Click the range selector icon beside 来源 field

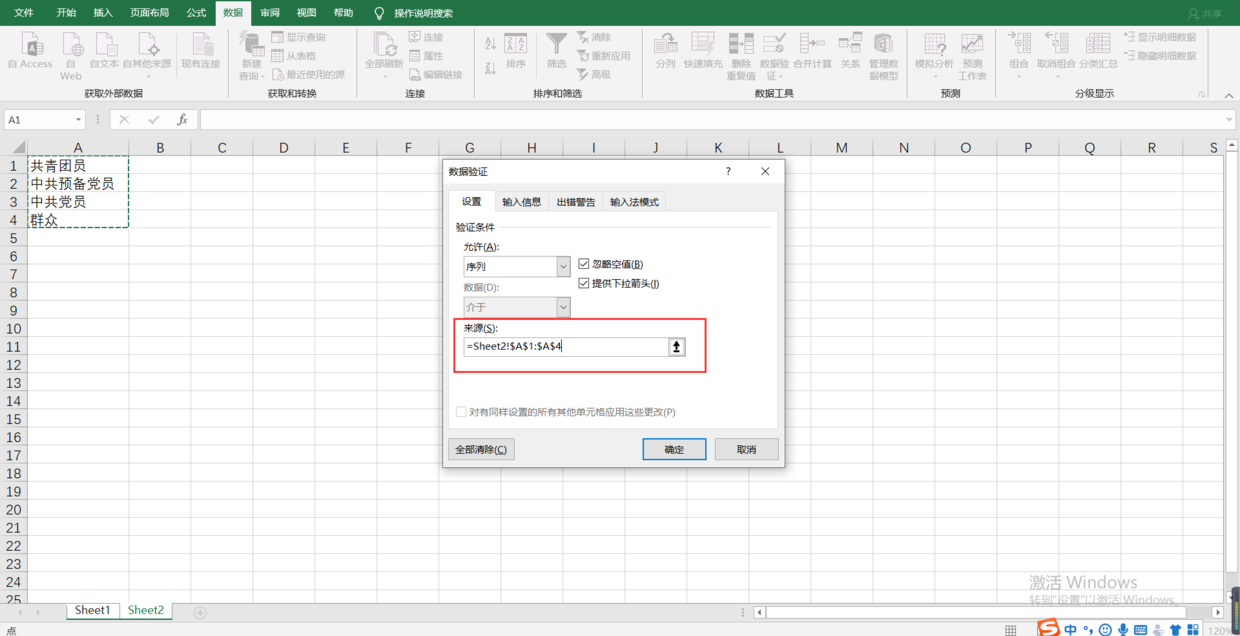click(x=677, y=347)
